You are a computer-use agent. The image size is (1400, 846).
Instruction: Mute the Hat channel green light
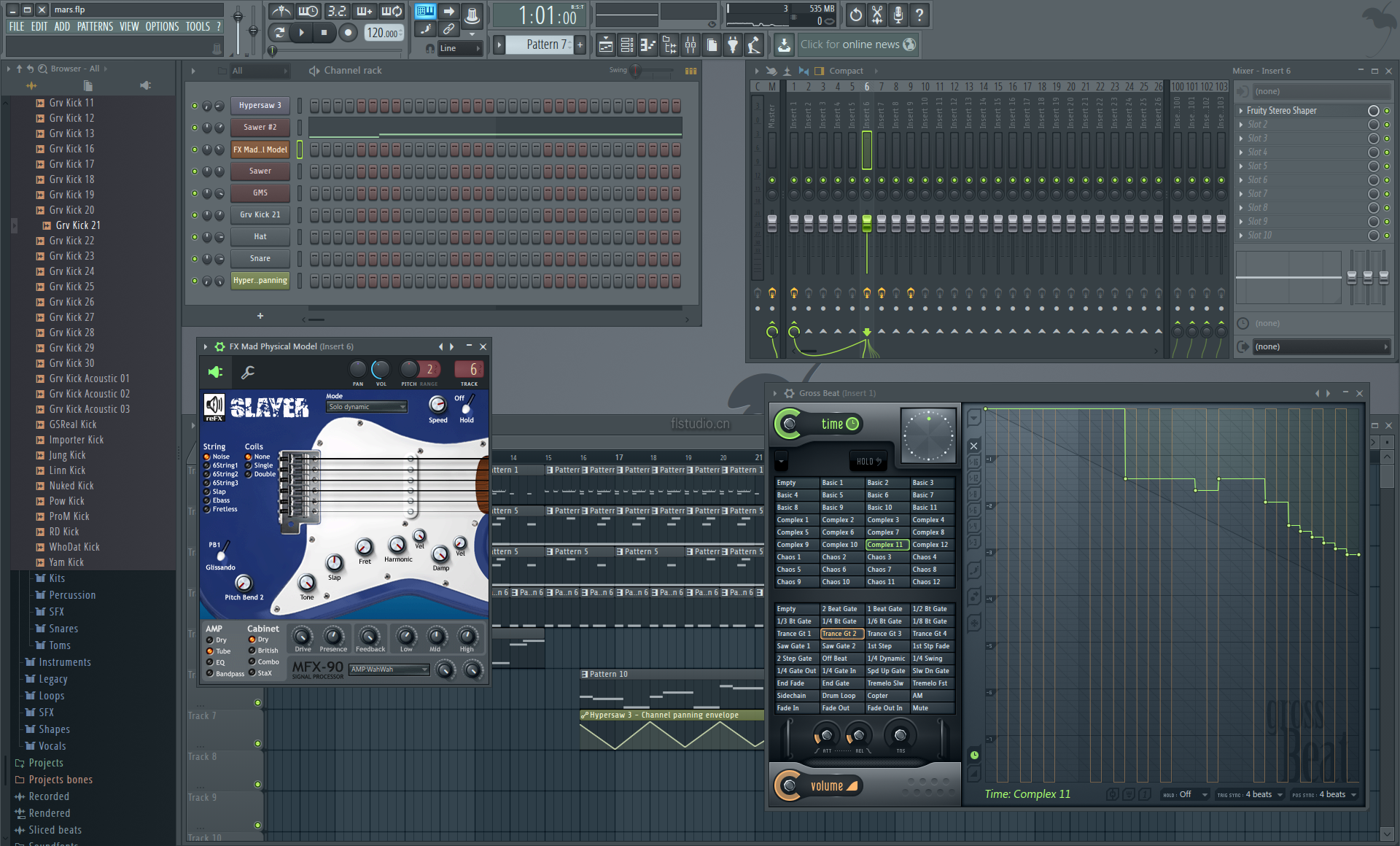(195, 237)
